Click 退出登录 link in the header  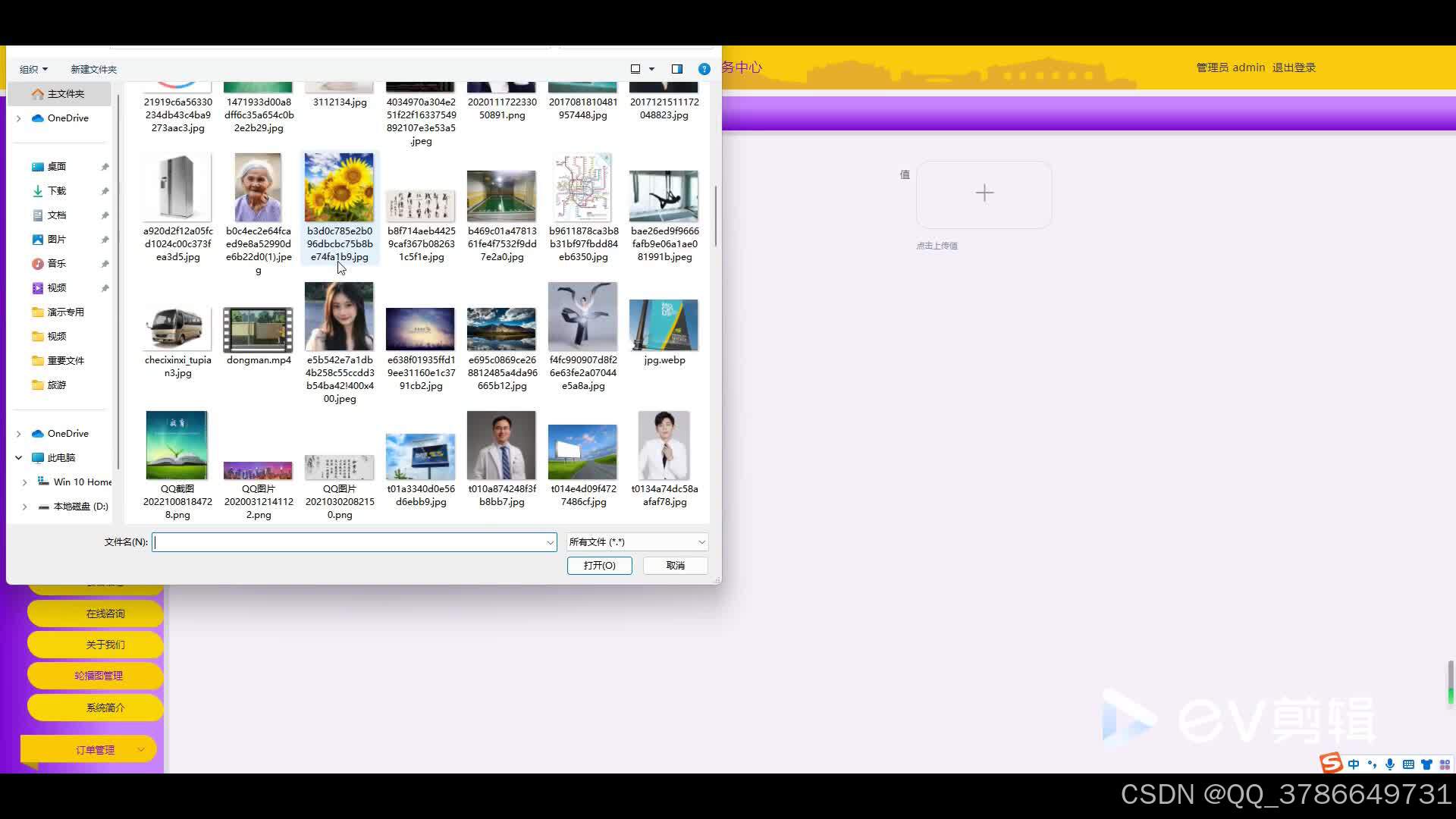pos(1294,67)
